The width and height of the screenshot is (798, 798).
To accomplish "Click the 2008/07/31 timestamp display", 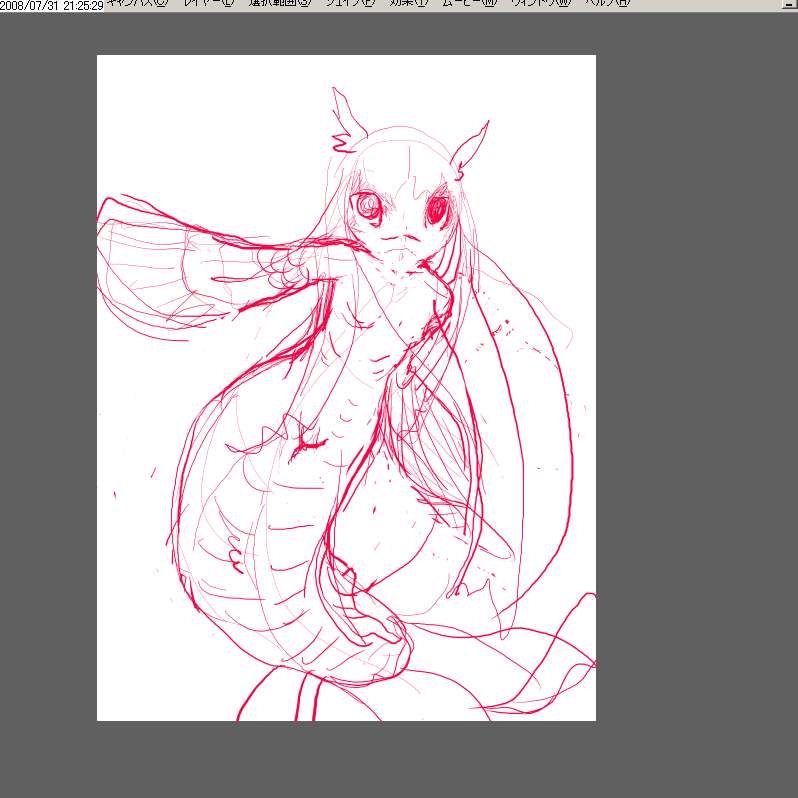I will pyautogui.click(x=52, y=6).
